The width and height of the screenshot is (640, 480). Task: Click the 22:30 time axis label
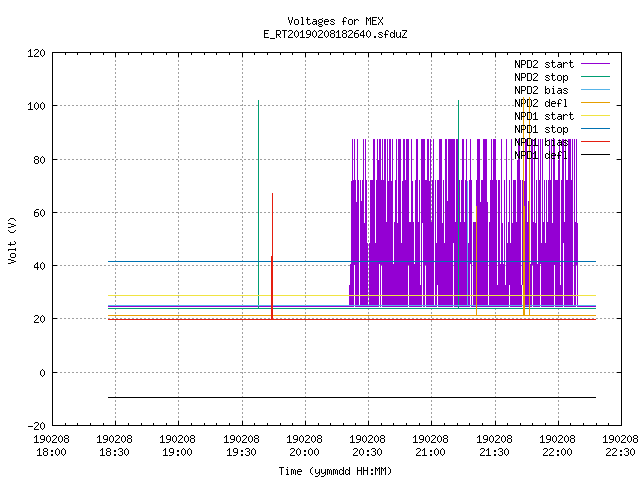pos(621,452)
